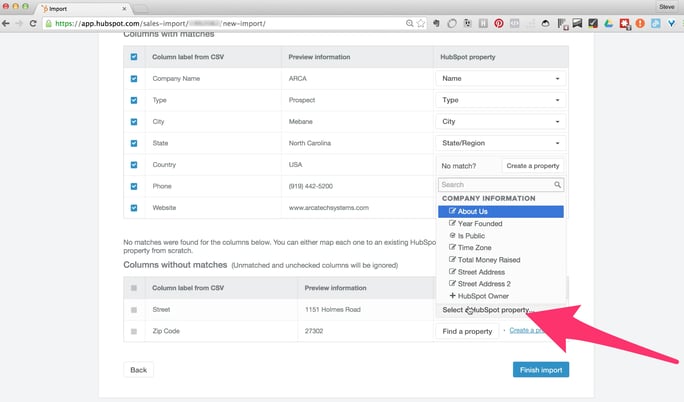
Task: Click the Steve profile button
Action: (x=667, y=7)
